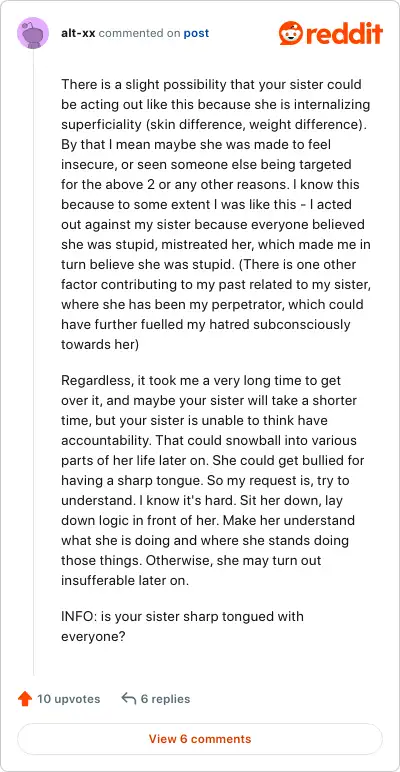Viewport: 400px width, 772px height.
Task: Click the orange upvote arrow icon
Action: (25, 699)
